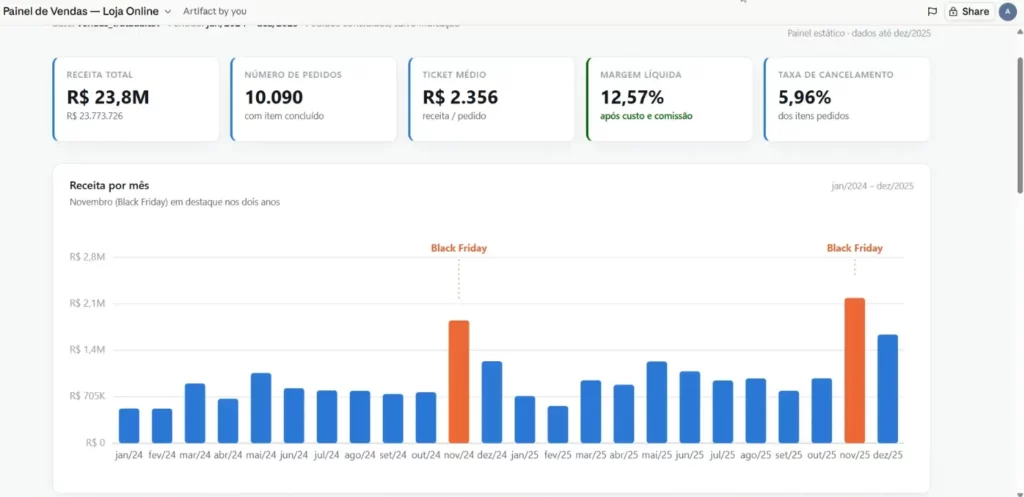Click 'após custo e comissão' green text
Viewport: 1024px width, 497px height.
(646, 116)
